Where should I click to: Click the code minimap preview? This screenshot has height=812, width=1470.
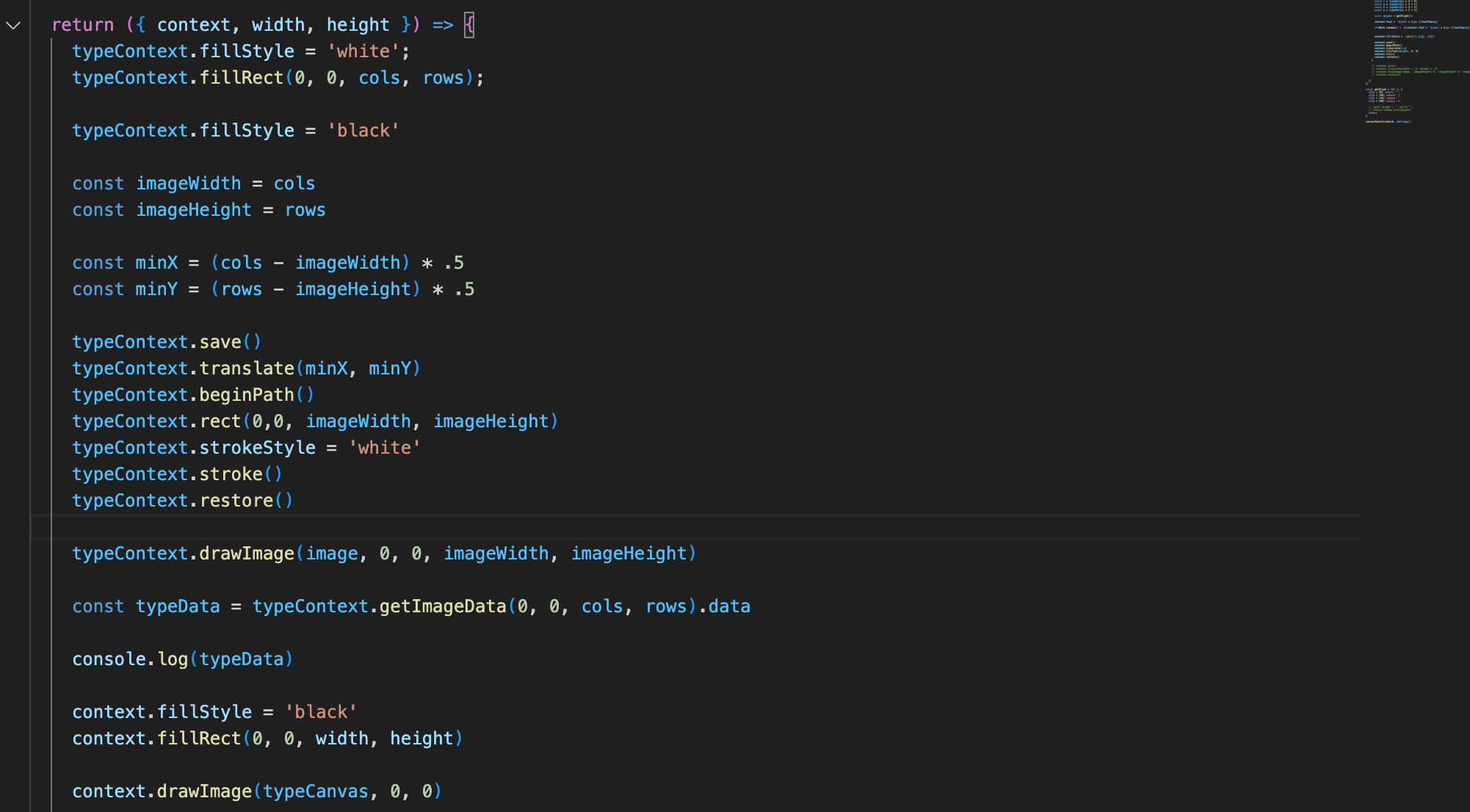pos(1418,62)
